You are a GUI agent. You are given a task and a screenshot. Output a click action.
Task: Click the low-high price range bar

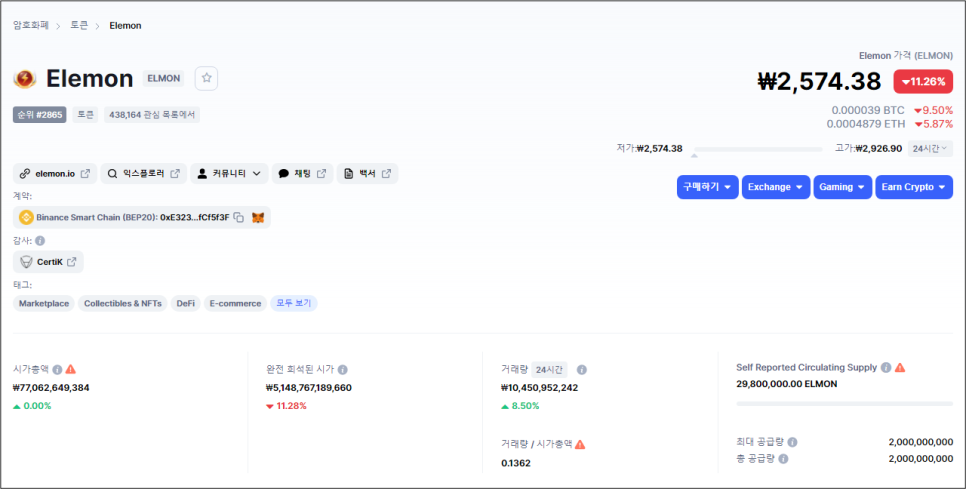[x=758, y=149]
